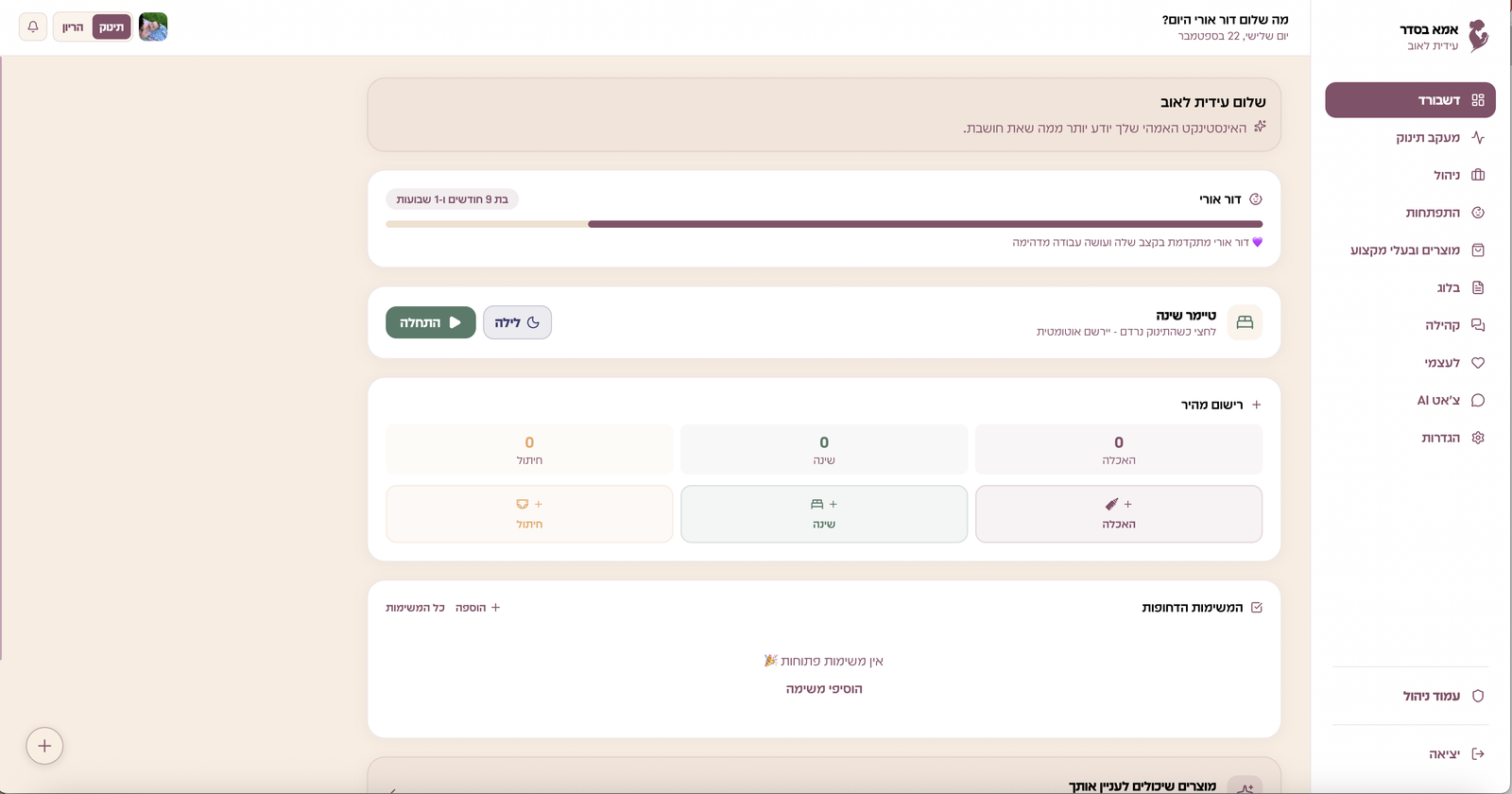1512x794 pixels.
Task: Click the אמא בסדר logo icon
Action: click(x=1478, y=36)
